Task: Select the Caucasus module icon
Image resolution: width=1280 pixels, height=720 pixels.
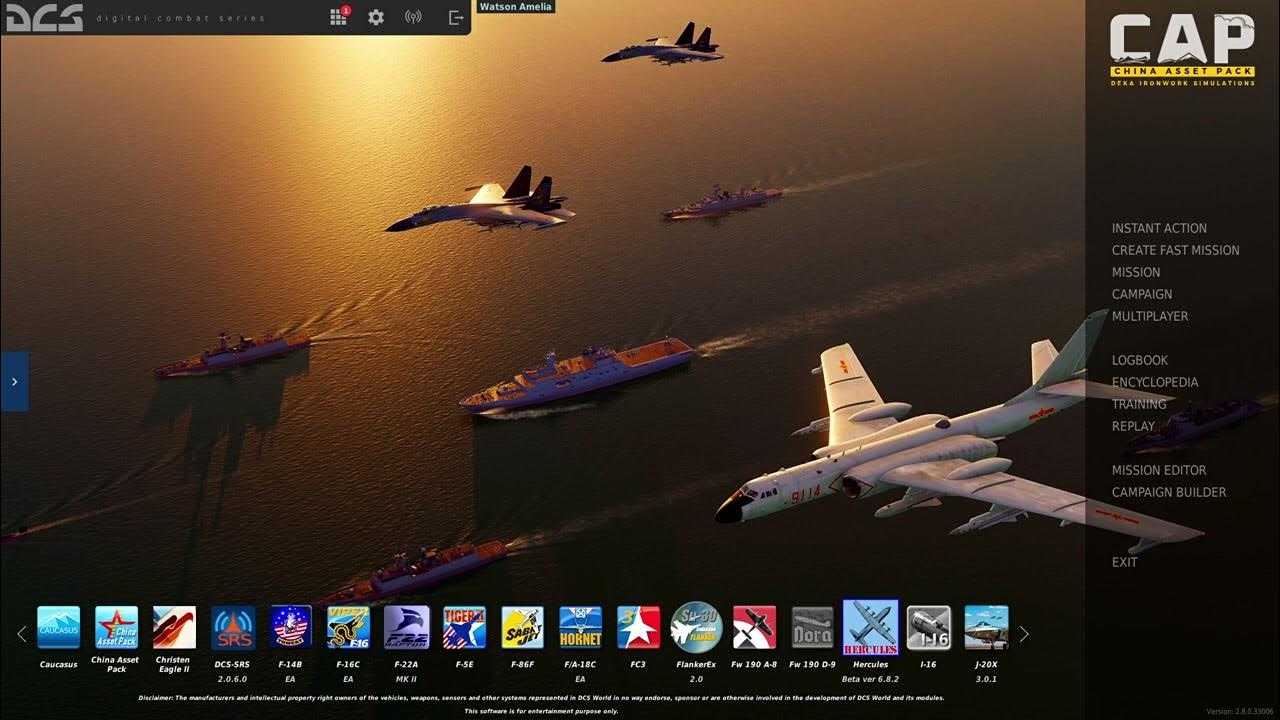Action: coord(58,627)
